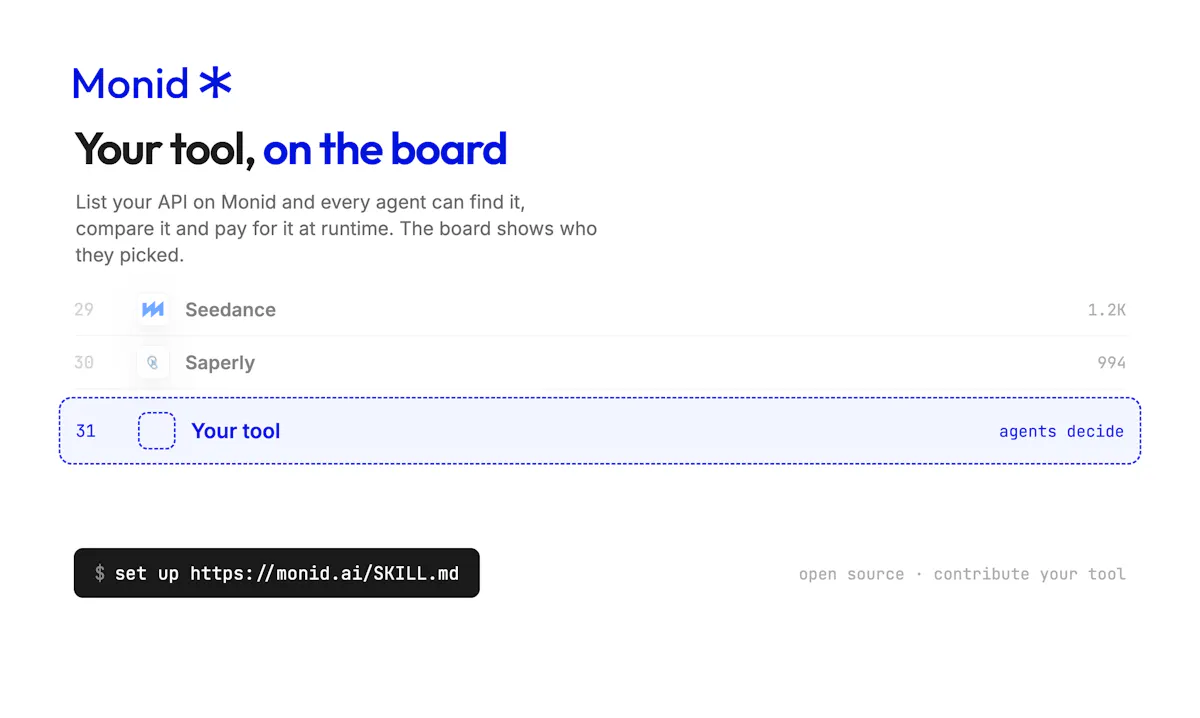Viewport: 1200px width, 718px height.
Task: Click the dollar sign prompt symbol
Action: (100, 574)
